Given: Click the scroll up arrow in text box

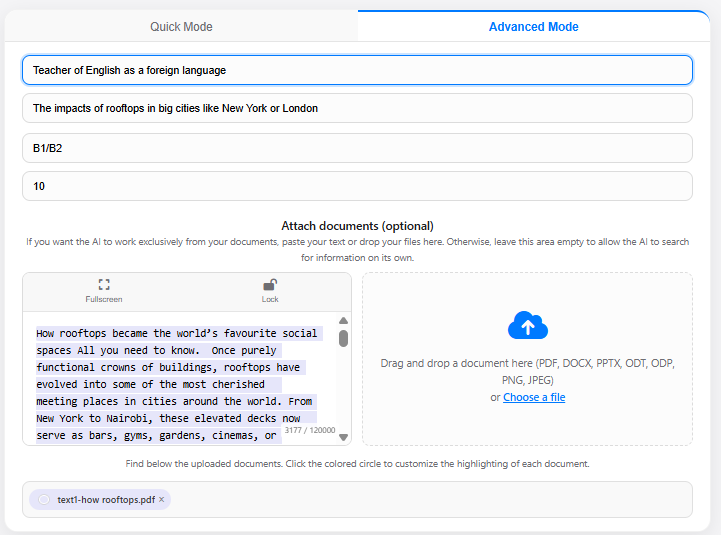Looking at the screenshot, I should [343, 321].
